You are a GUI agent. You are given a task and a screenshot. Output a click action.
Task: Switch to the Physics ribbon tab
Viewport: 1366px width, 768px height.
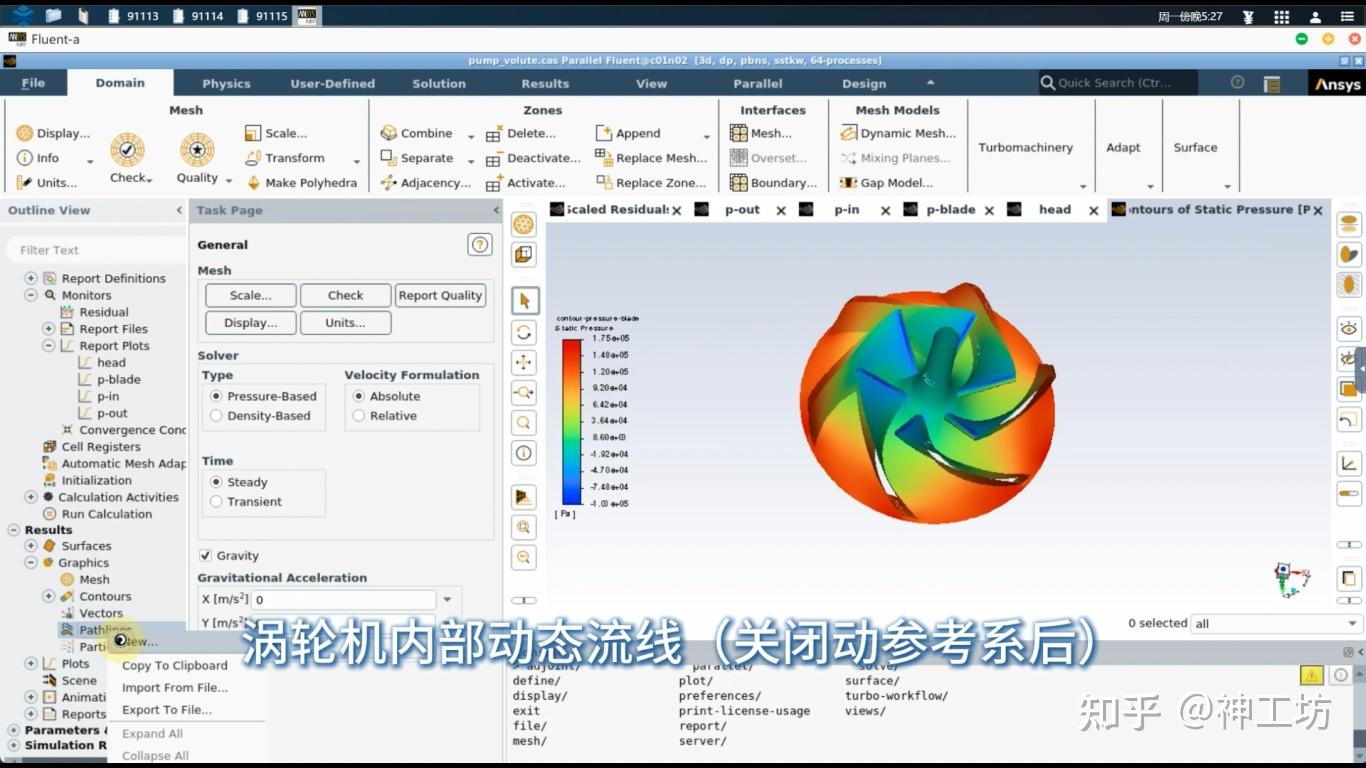pyautogui.click(x=226, y=83)
